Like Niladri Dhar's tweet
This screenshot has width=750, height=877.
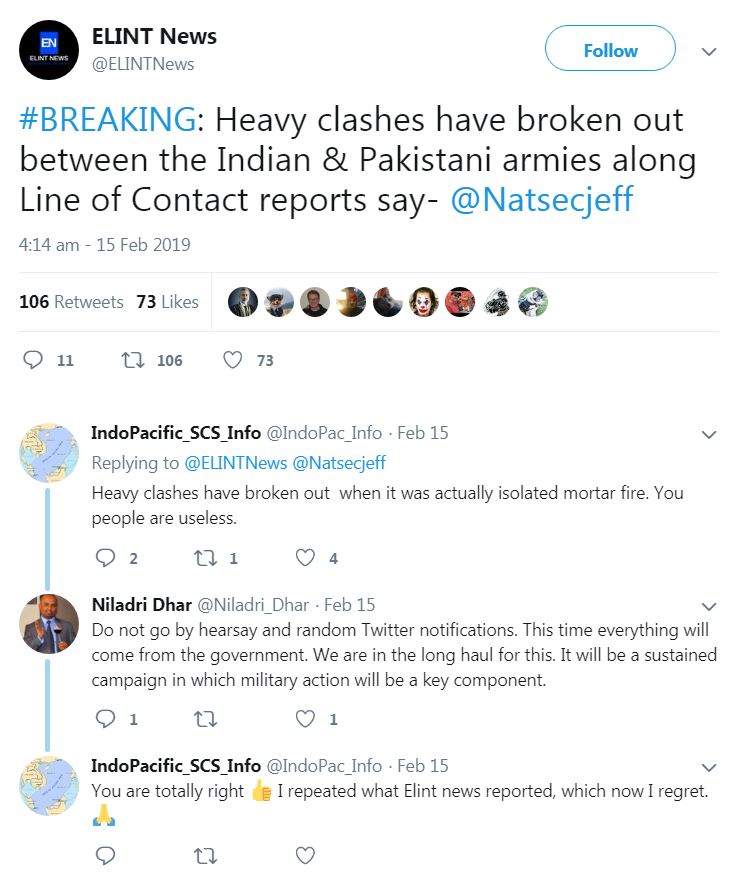click(306, 718)
